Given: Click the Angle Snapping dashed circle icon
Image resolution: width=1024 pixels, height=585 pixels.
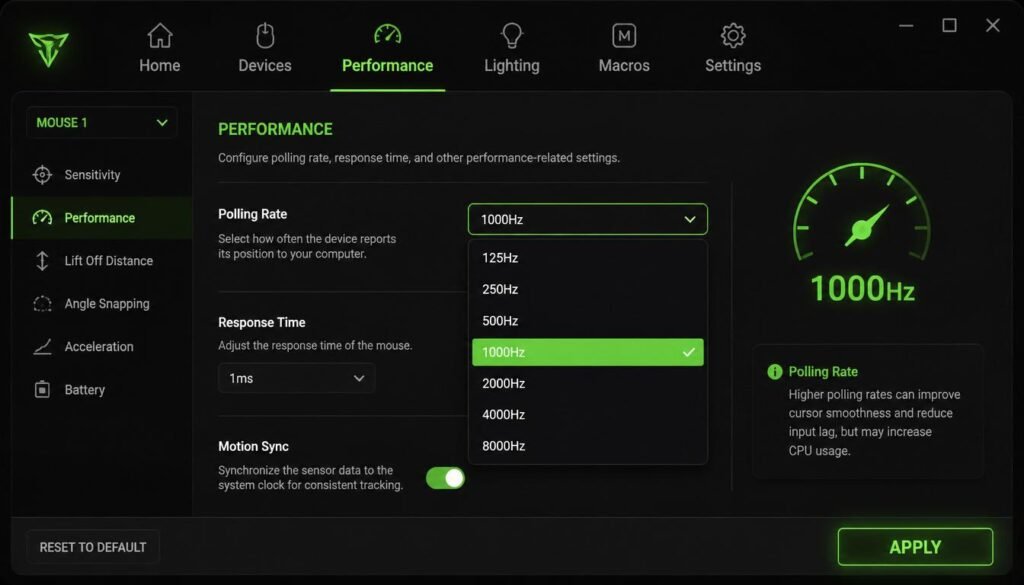Looking at the screenshot, I should (42, 304).
